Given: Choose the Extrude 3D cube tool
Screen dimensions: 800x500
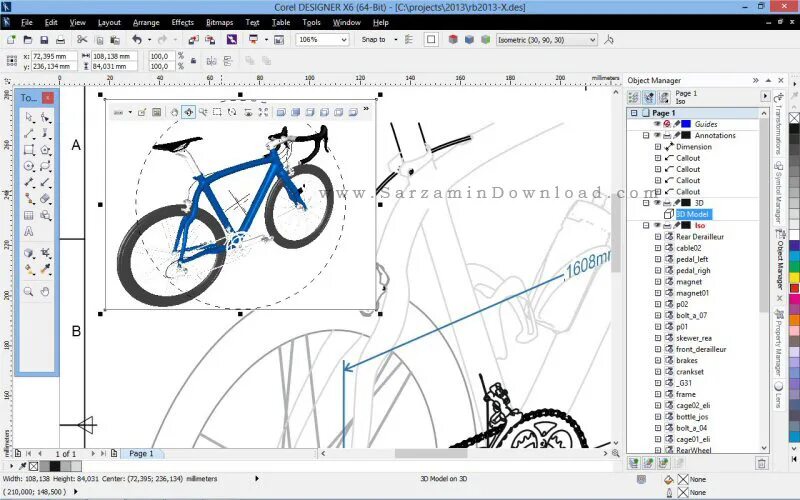Looking at the screenshot, I should click(29, 253).
